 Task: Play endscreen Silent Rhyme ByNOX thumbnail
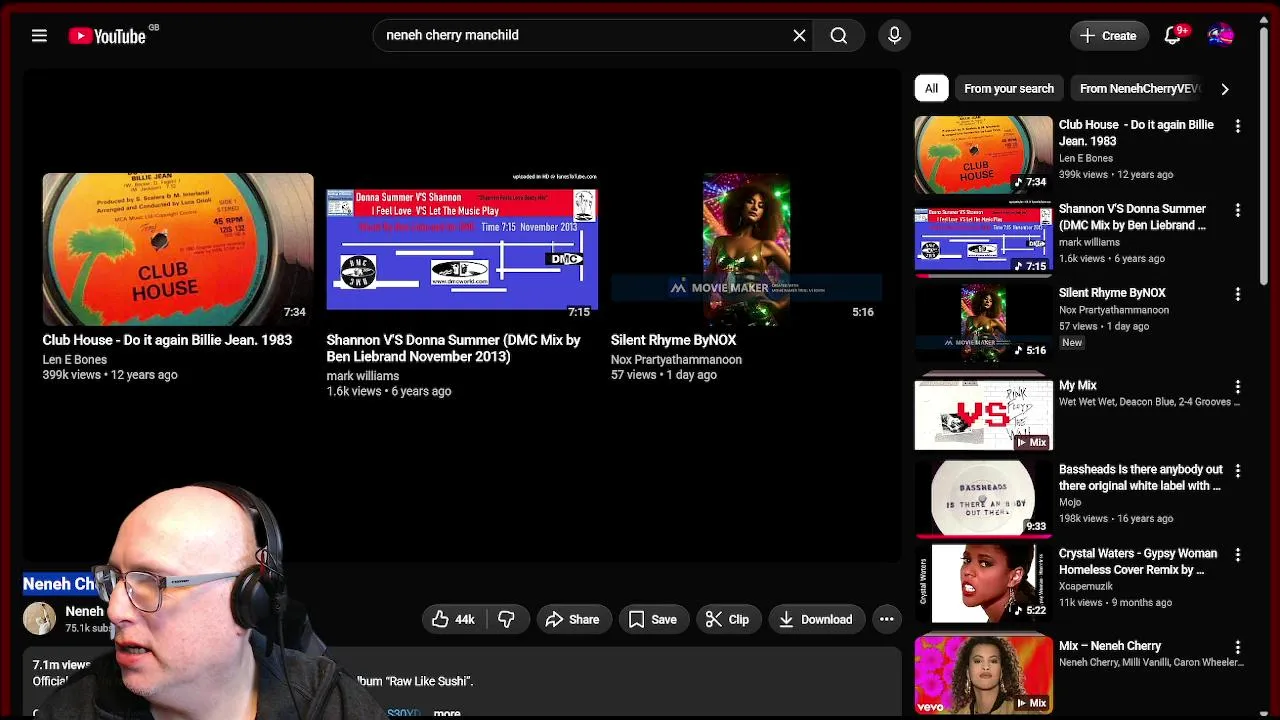(746, 249)
